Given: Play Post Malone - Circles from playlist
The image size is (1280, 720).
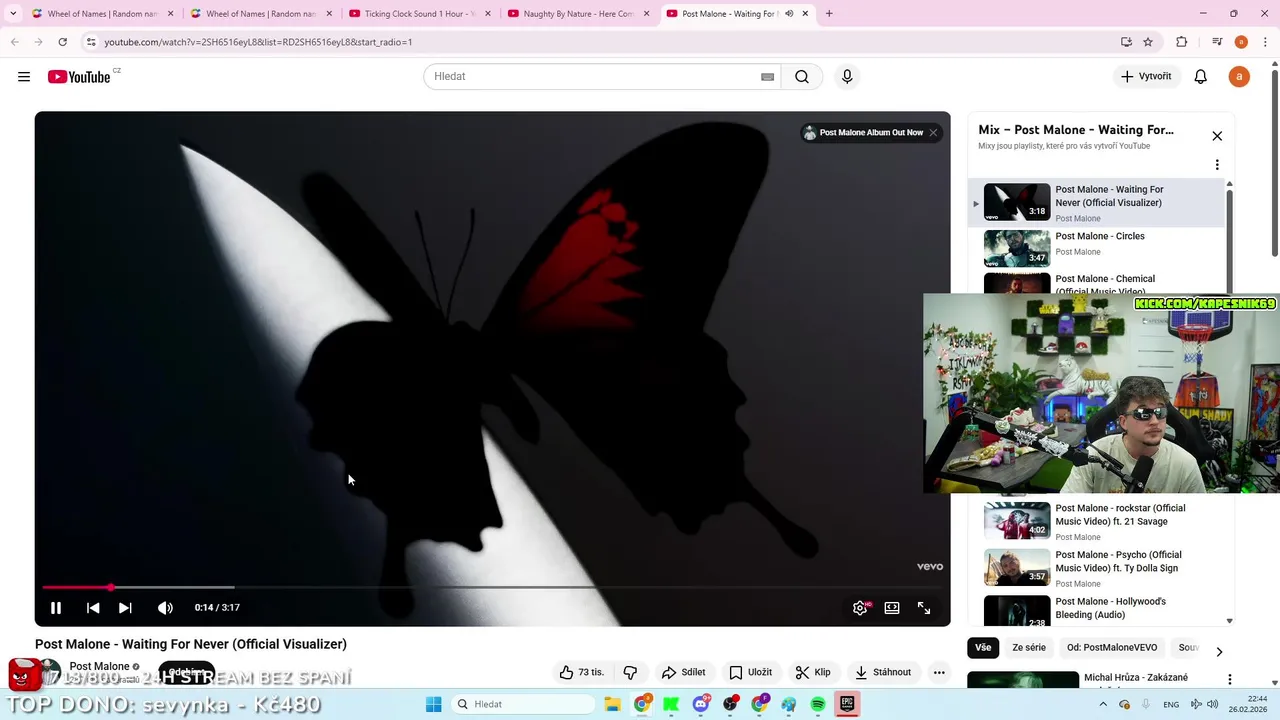Looking at the screenshot, I should click(1097, 248).
